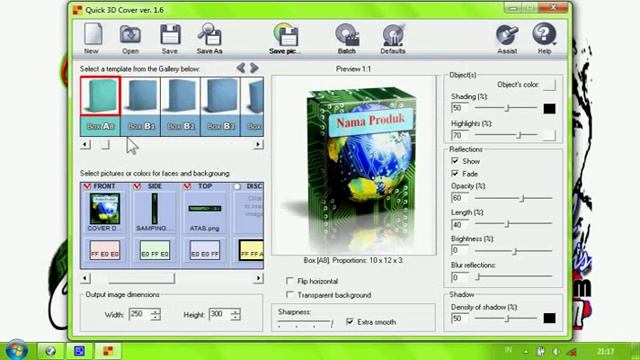
Task: Pick the FF E0 E0 pink color swatch
Action: [x=105, y=250]
